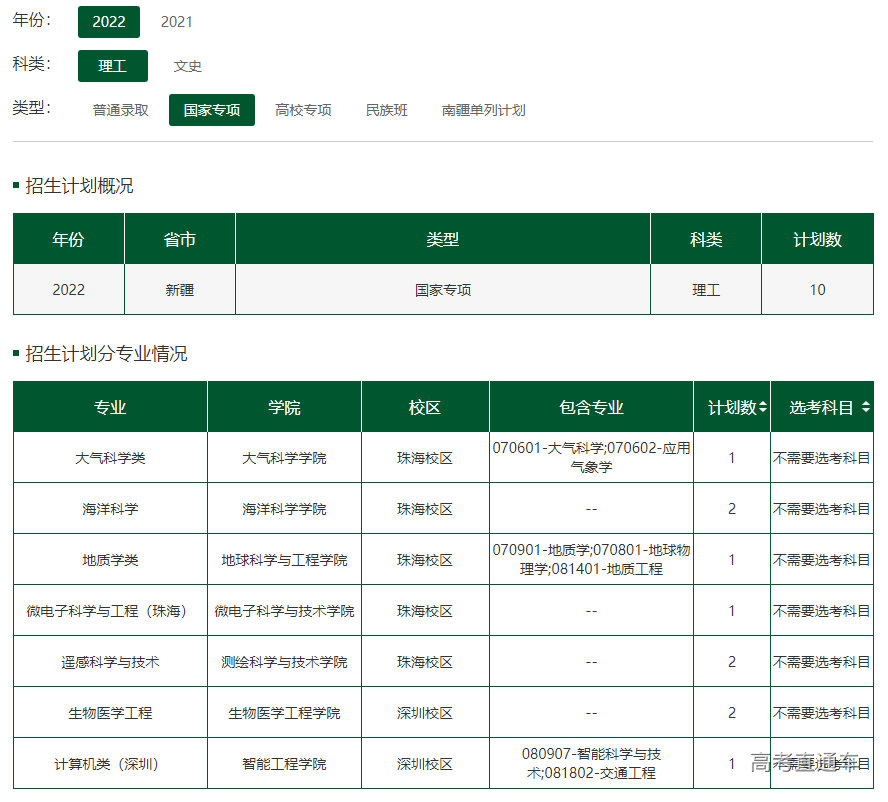This screenshot has width=888, height=802.
Task: Click the 学院 column header
Action: [x=283, y=406]
